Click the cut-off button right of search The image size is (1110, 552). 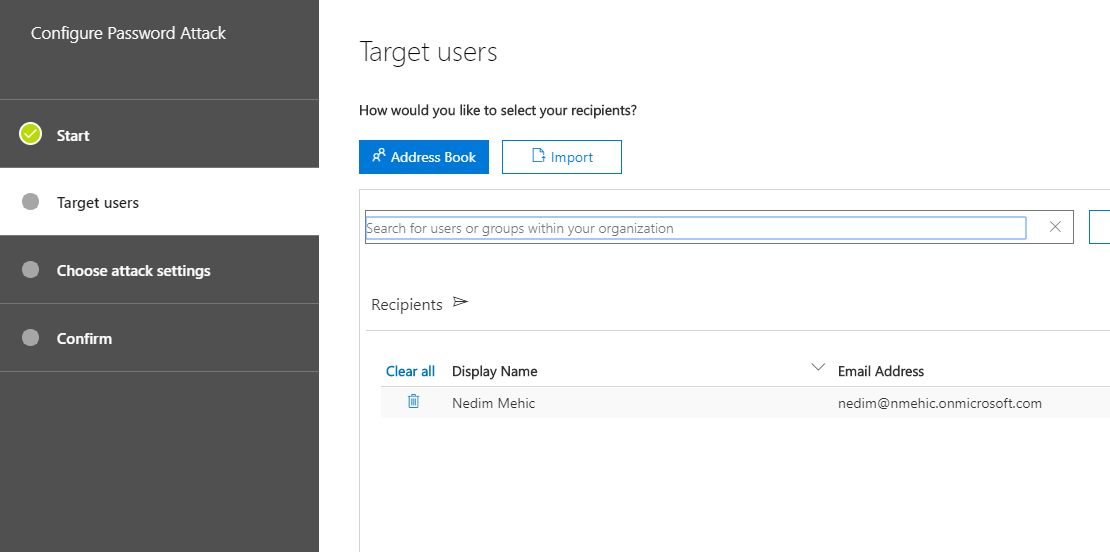coord(1100,227)
